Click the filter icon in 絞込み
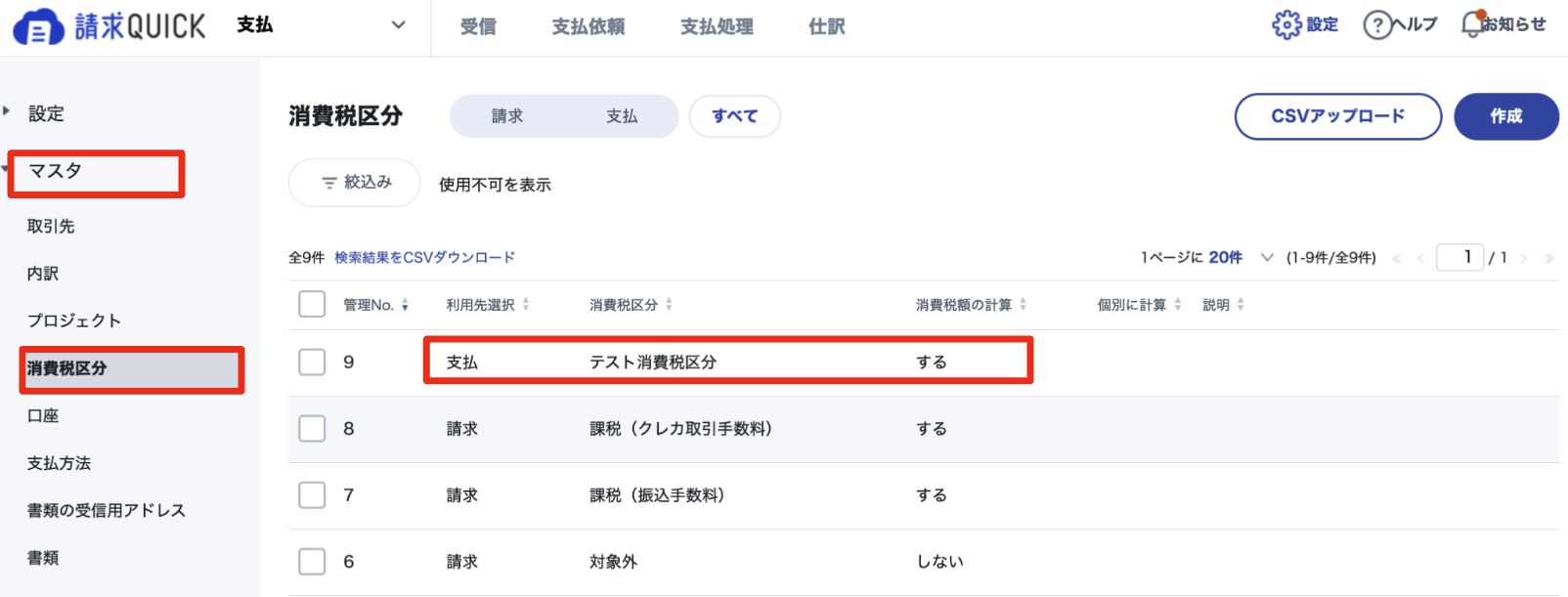1568x597 pixels. (329, 183)
